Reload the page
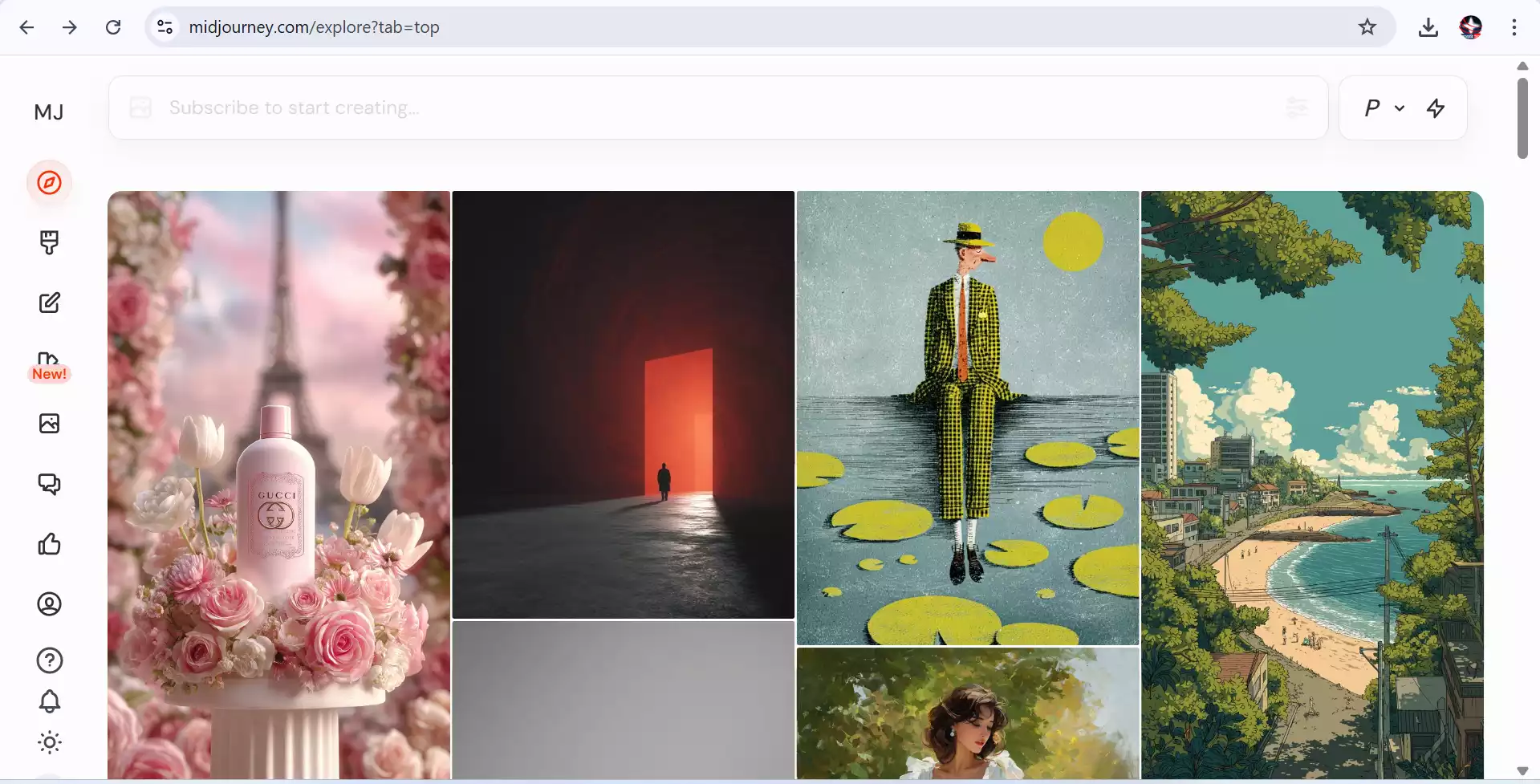Image resolution: width=1540 pixels, height=784 pixels. (113, 27)
